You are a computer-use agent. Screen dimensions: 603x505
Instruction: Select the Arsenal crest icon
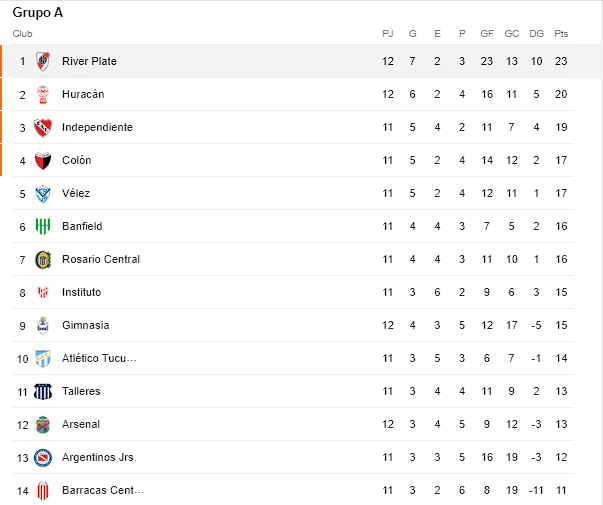pyautogui.click(x=43, y=424)
